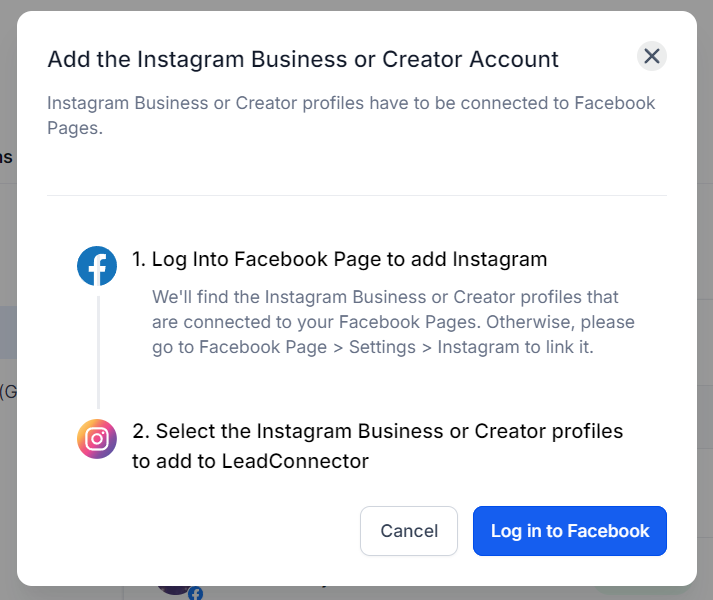Click the dialog title about adding Instagram account
This screenshot has height=600, width=713.
(303, 59)
